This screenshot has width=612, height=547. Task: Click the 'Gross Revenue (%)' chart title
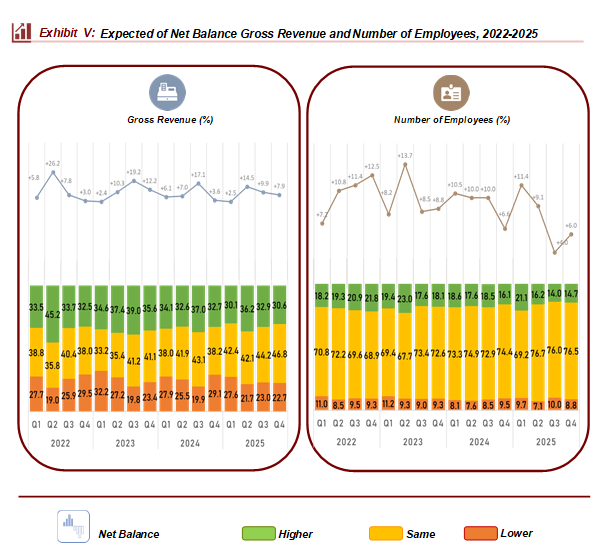tap(164, 120)
